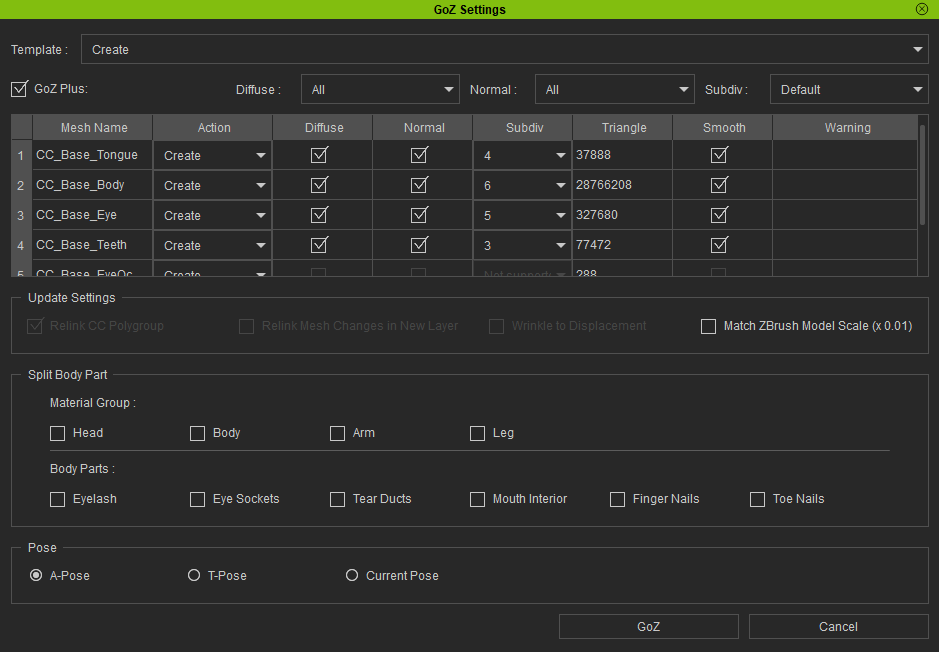This screenshot has height=652, width=939.
Task: Toggle Smooth for CC_Base_Eye
Action: click(x=719, y=215)
